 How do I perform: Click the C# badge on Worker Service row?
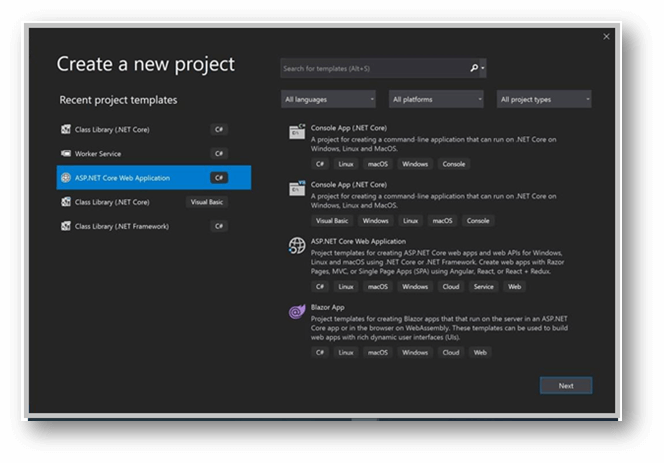coord(219,153)
